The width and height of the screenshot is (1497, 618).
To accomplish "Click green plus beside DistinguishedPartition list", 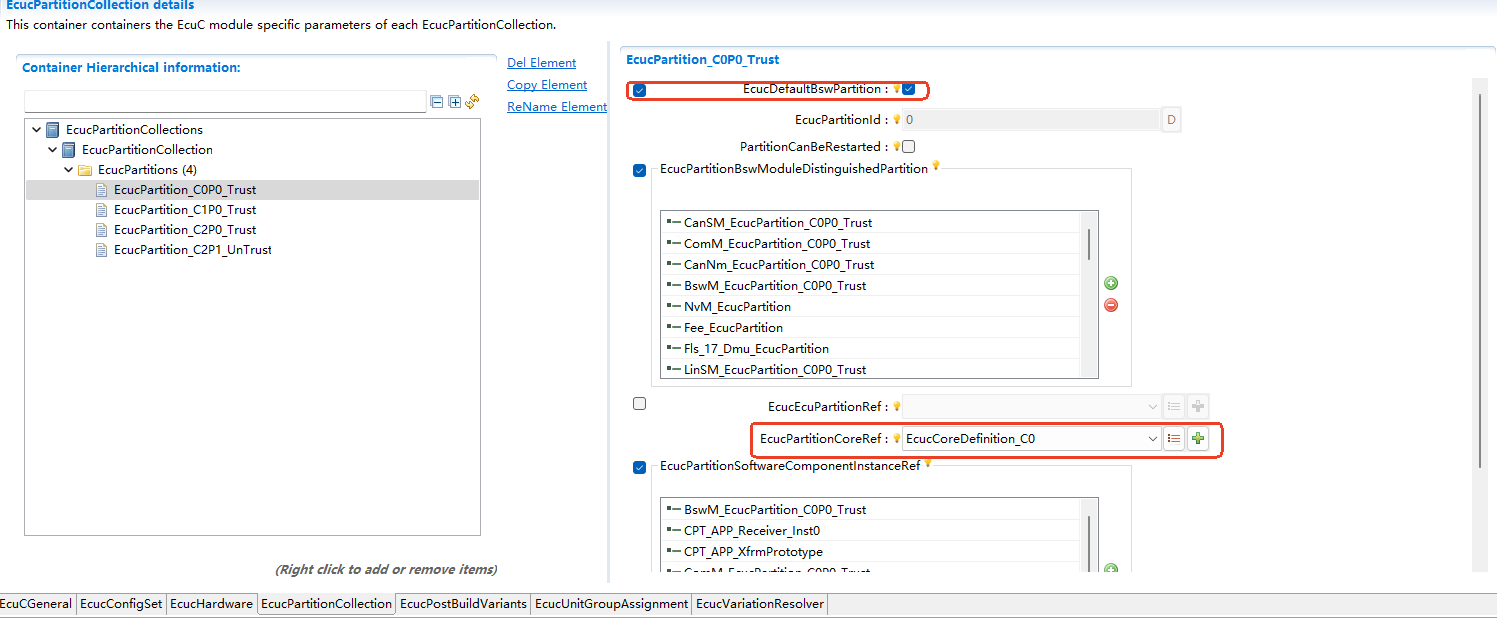I will [x=1110, y=284].
